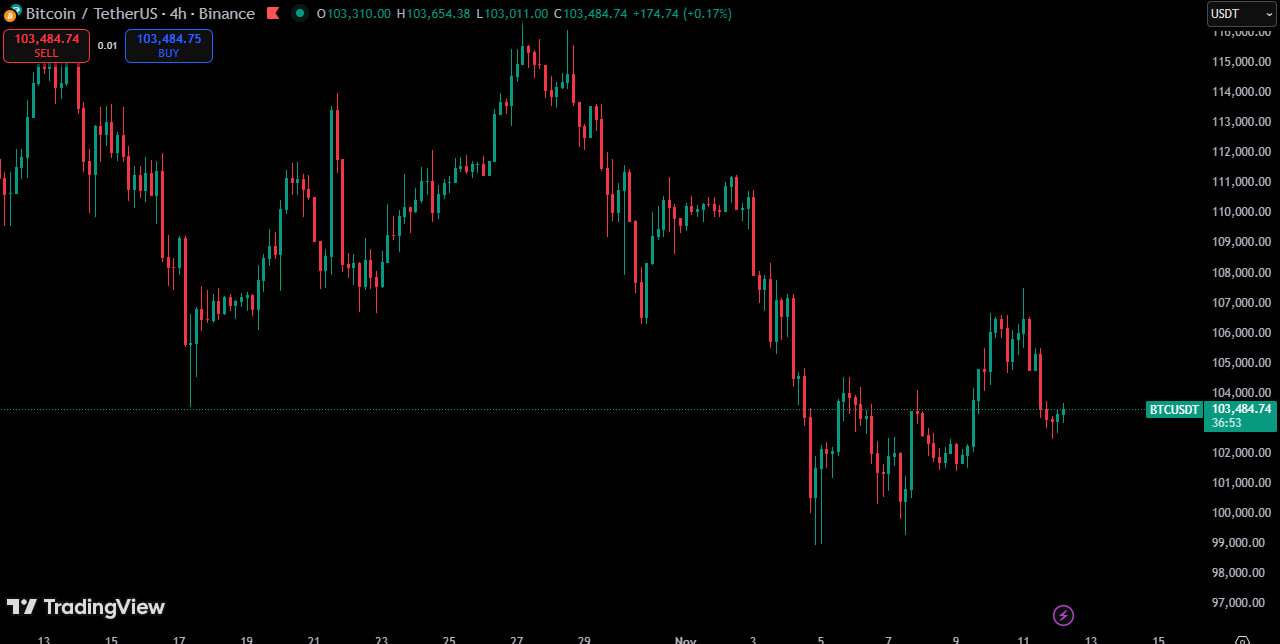Image resolution: width=1280 pixels, height=644 pixels.
Task: Open chart settings via bottom-right gear icon
Action: 1241,640
